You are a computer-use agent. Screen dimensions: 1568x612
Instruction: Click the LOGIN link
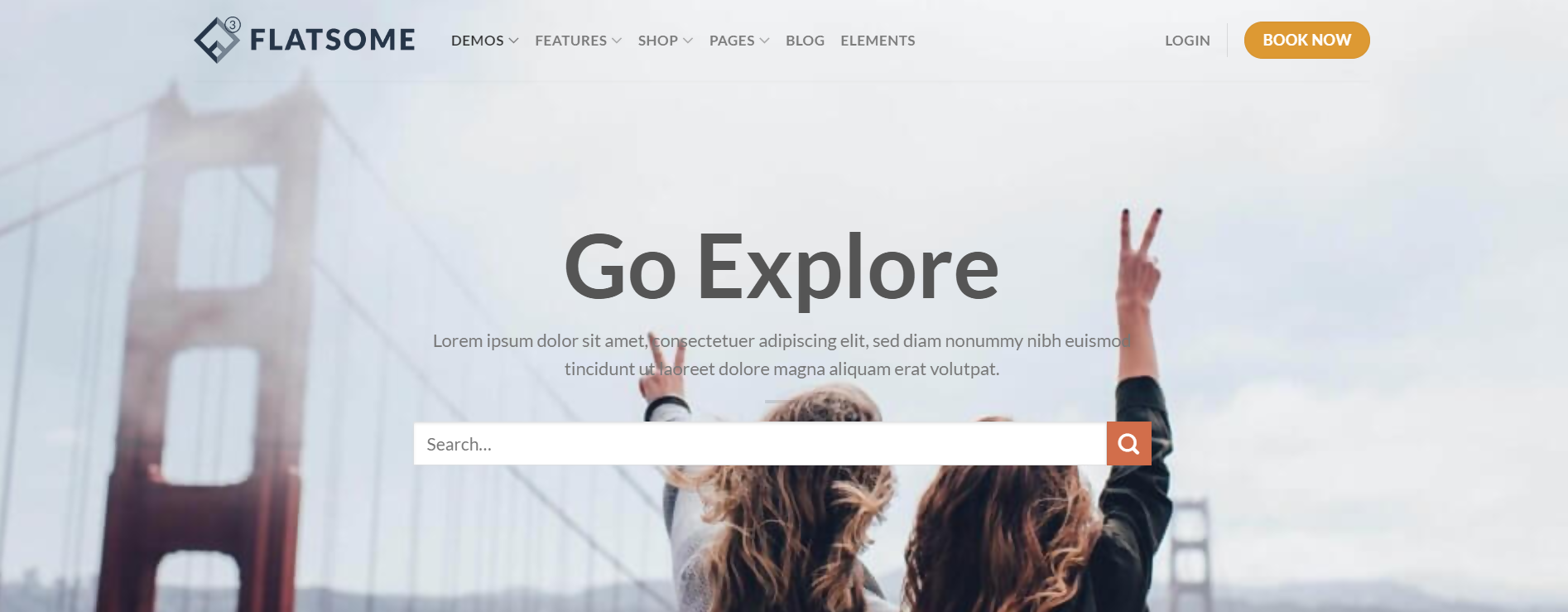click(x=1187, y=41)
